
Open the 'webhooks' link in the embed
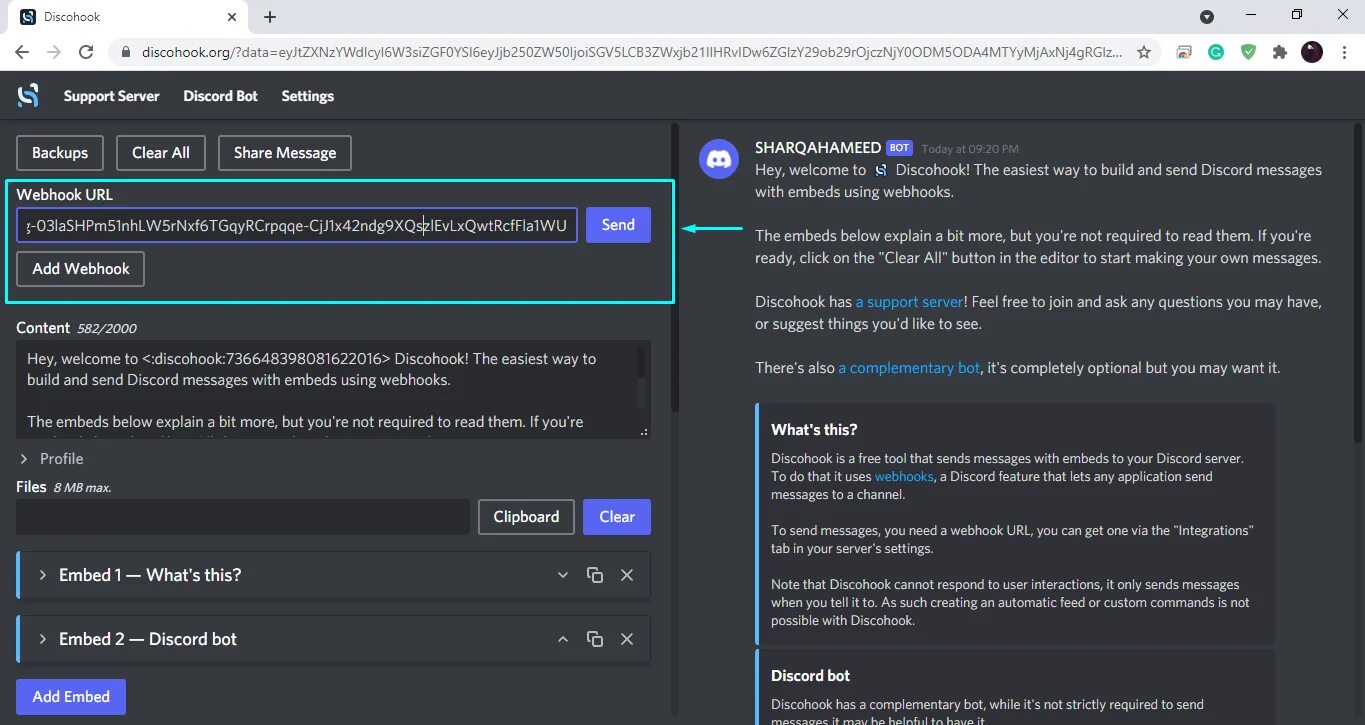[904, 477]
